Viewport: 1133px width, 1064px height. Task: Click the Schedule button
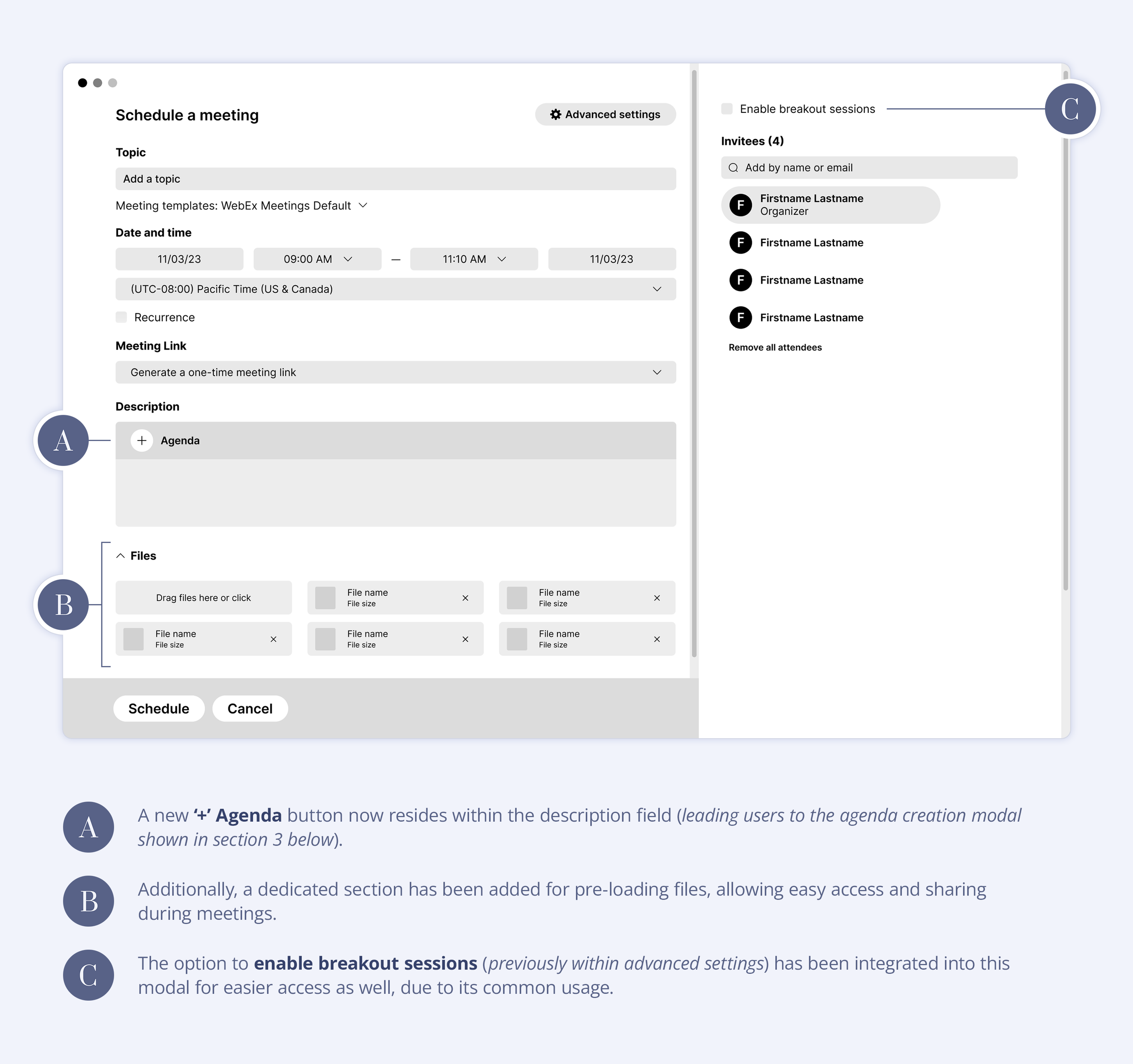(159, 708)
